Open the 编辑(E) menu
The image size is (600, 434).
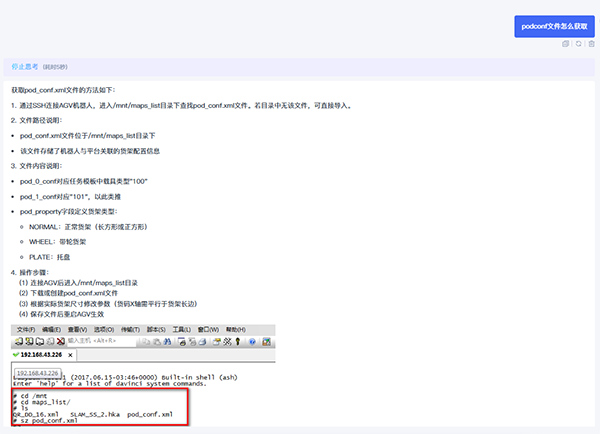(51, 329)
